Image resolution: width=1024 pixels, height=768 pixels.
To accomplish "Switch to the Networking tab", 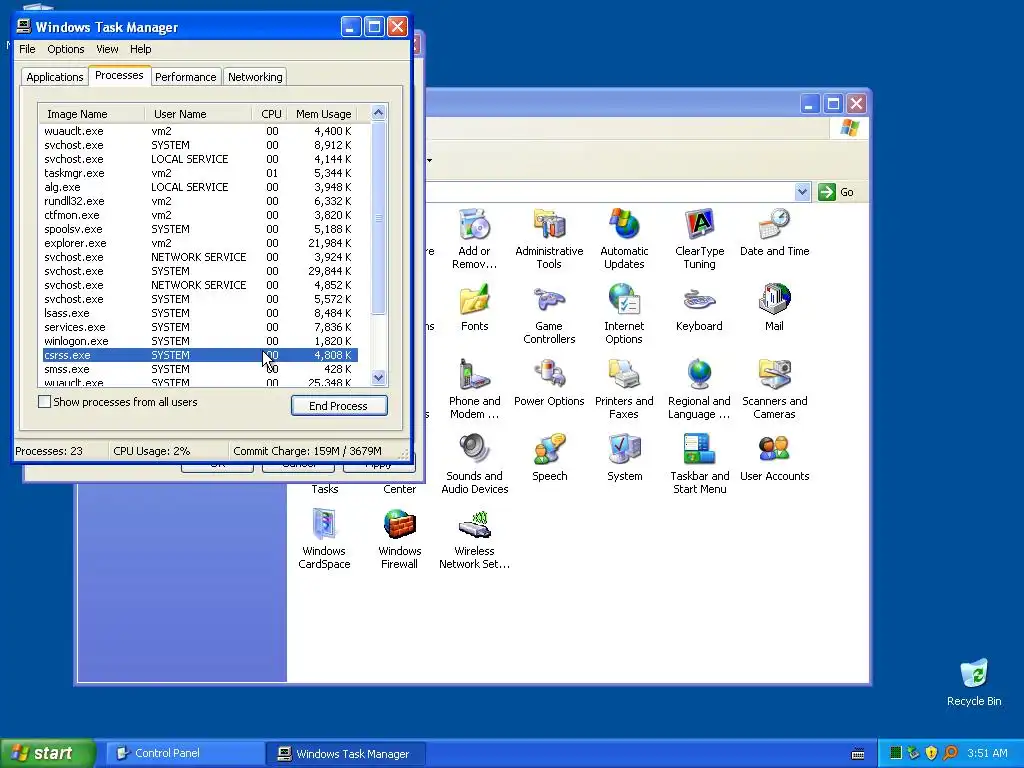I will 255,77.
